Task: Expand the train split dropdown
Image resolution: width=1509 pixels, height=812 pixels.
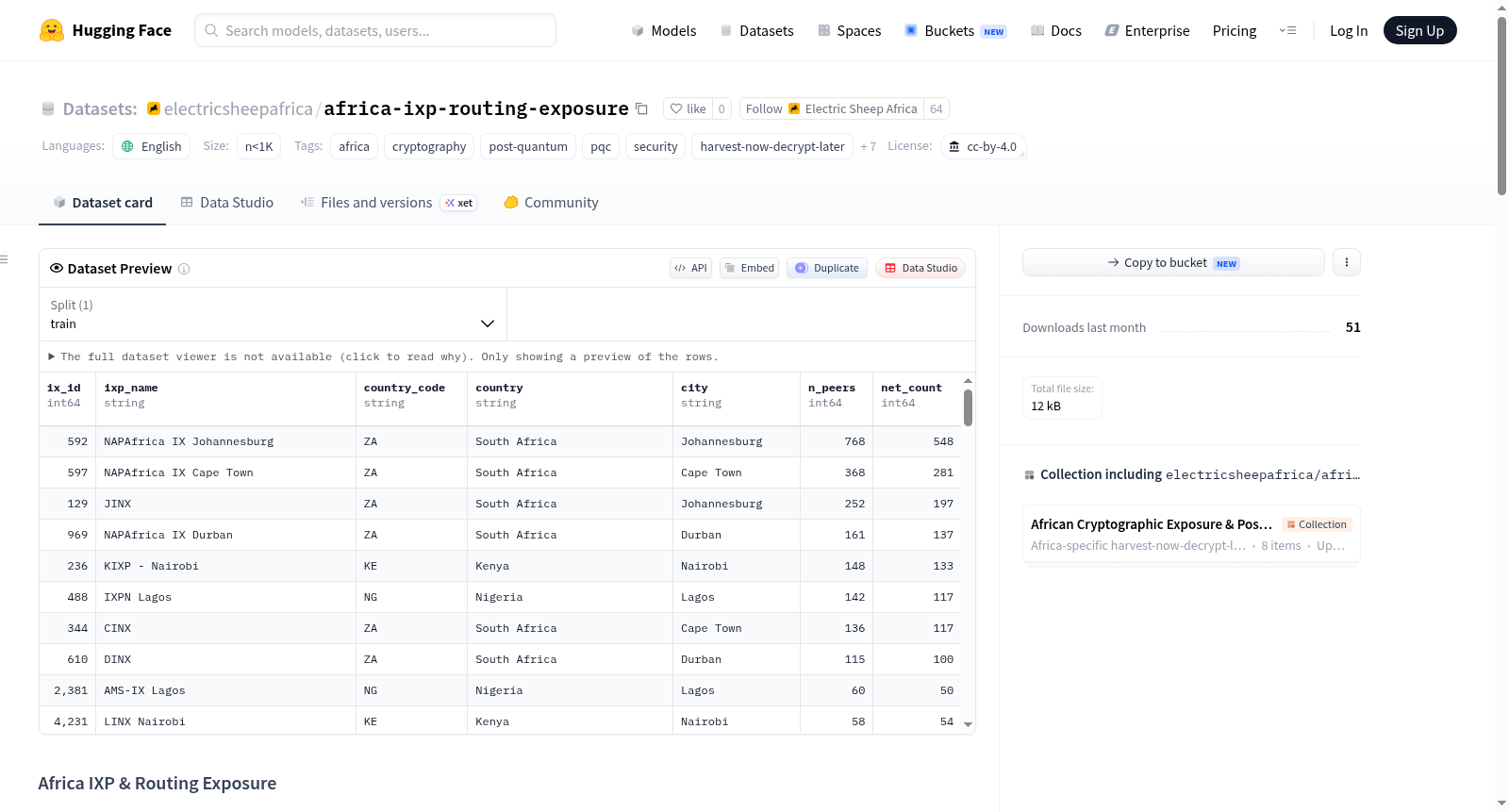Action: click(273, 314)
